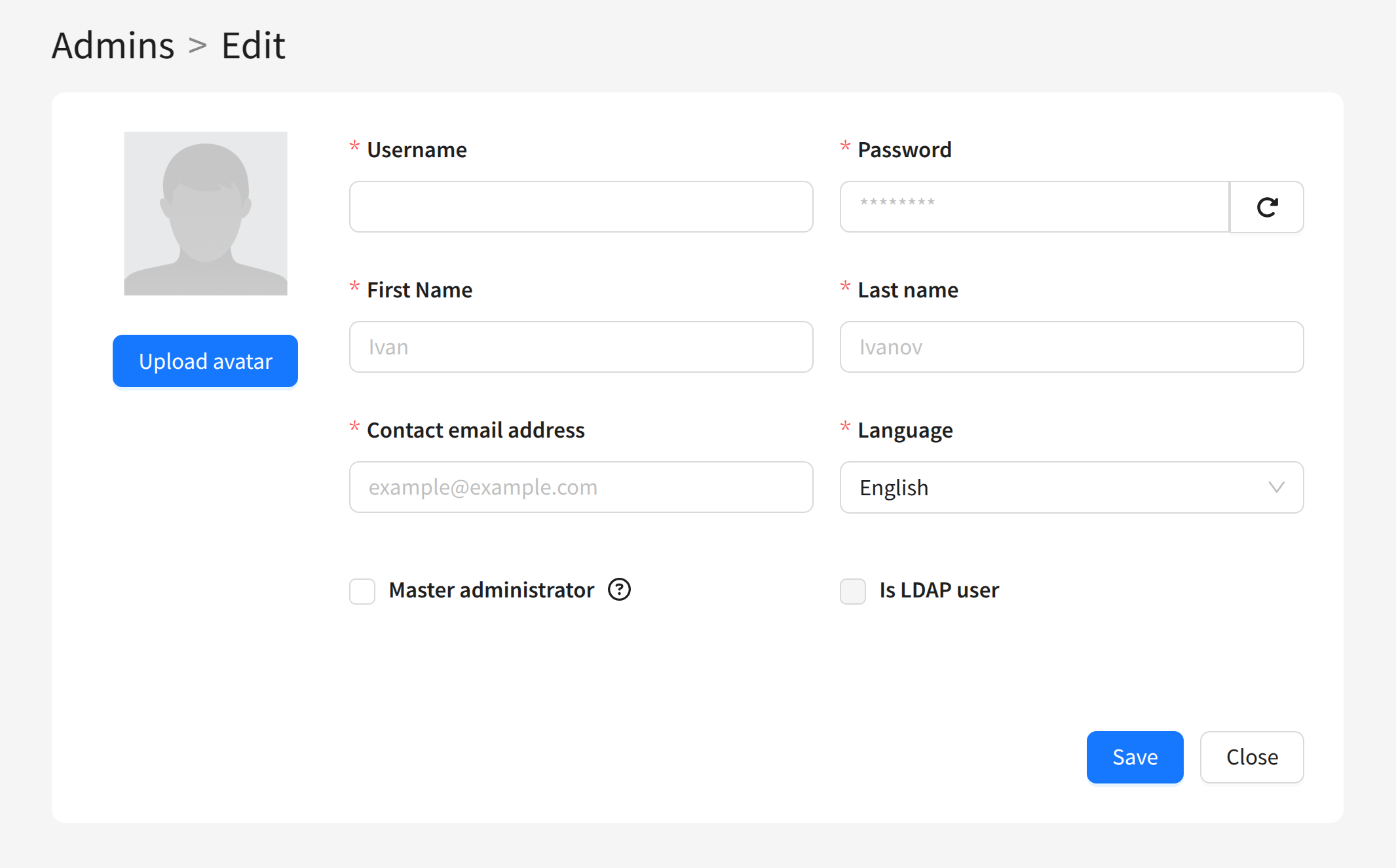
Task: Click the avatar placeholder image
Action: point(206,214)
